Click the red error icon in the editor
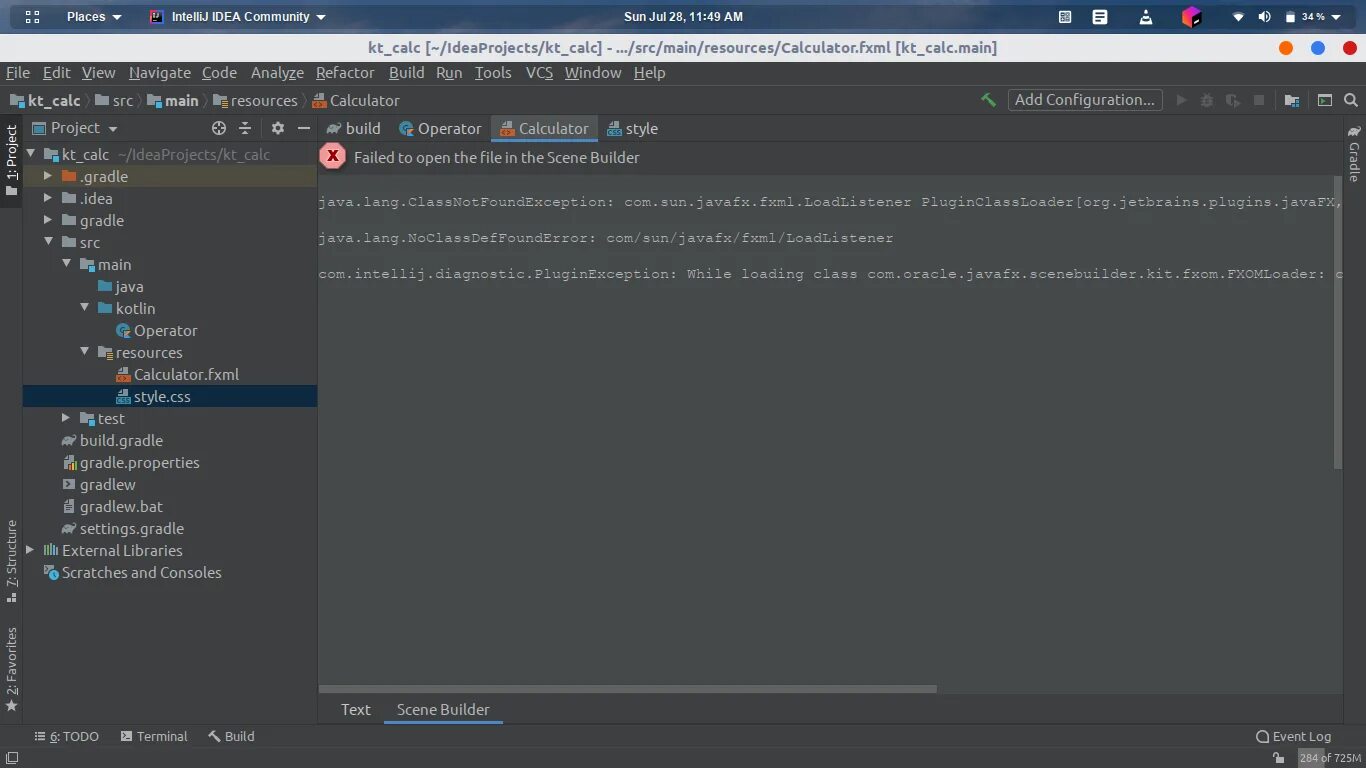 tap(333, 156)
